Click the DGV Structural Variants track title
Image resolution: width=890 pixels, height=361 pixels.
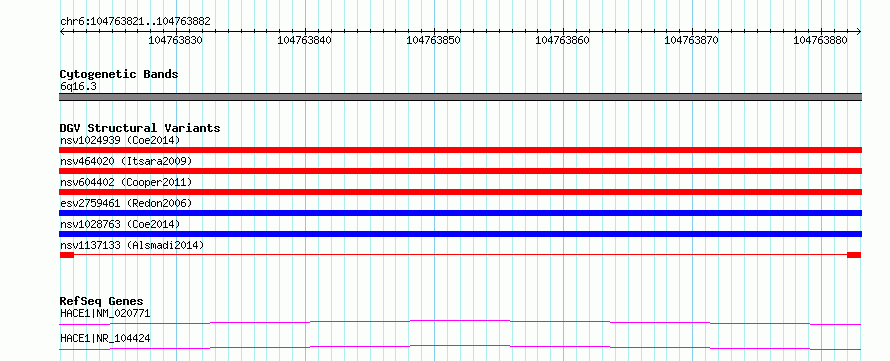[140, 128]
